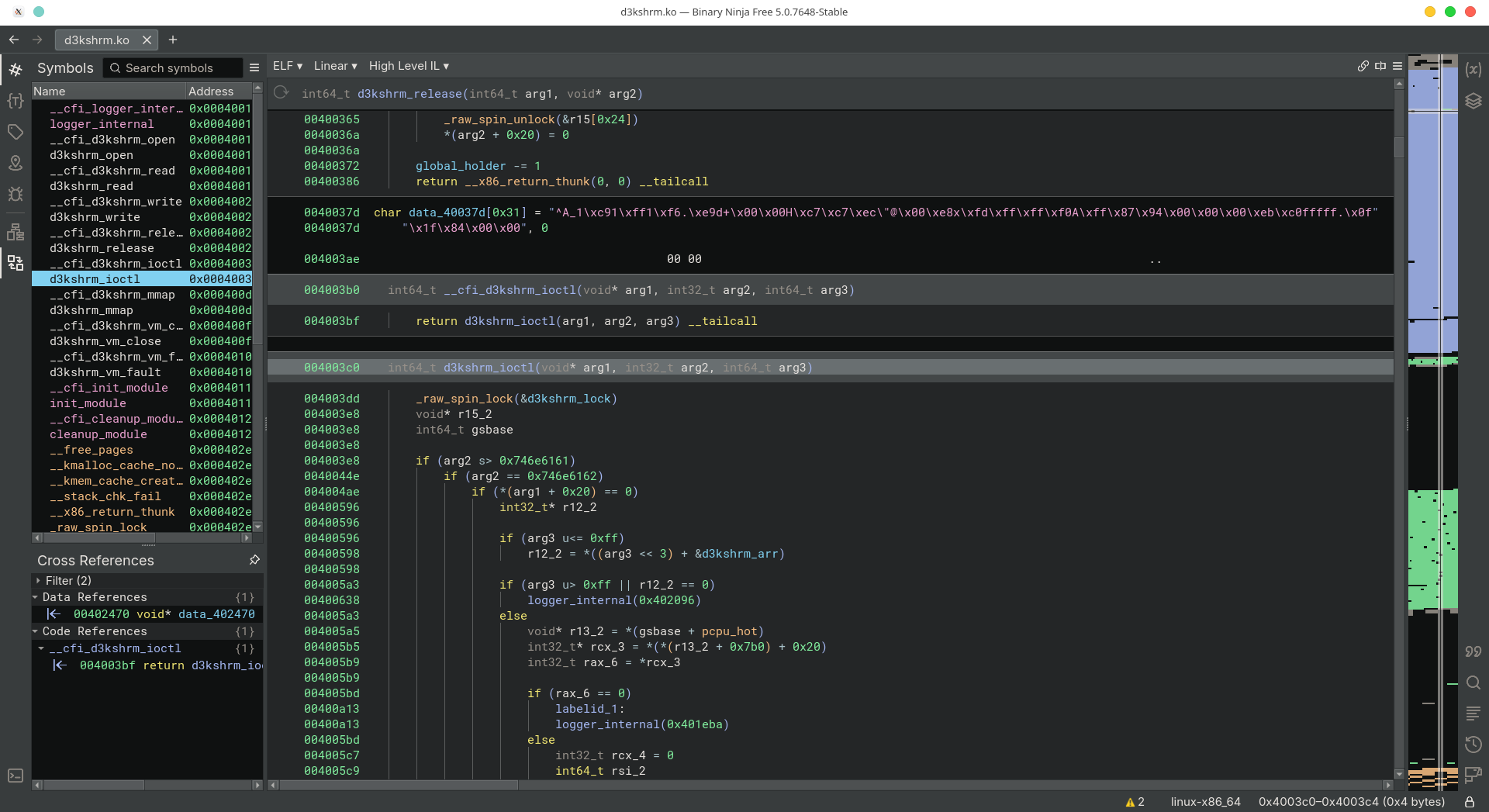Viewport: 1489px width, 812px height.
Task: Click linux-x86_64 platform in the status bar
Action: coord(1205,802)
